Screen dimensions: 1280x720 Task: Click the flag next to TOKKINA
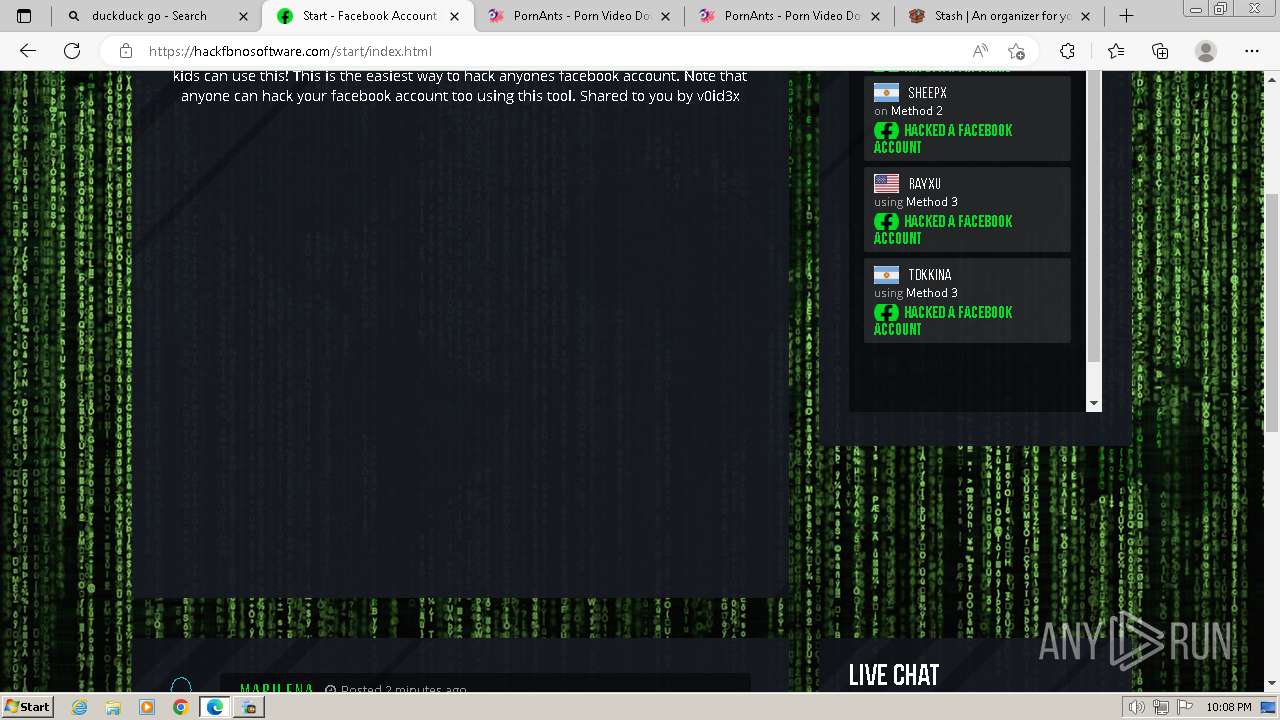click(886, 275)
